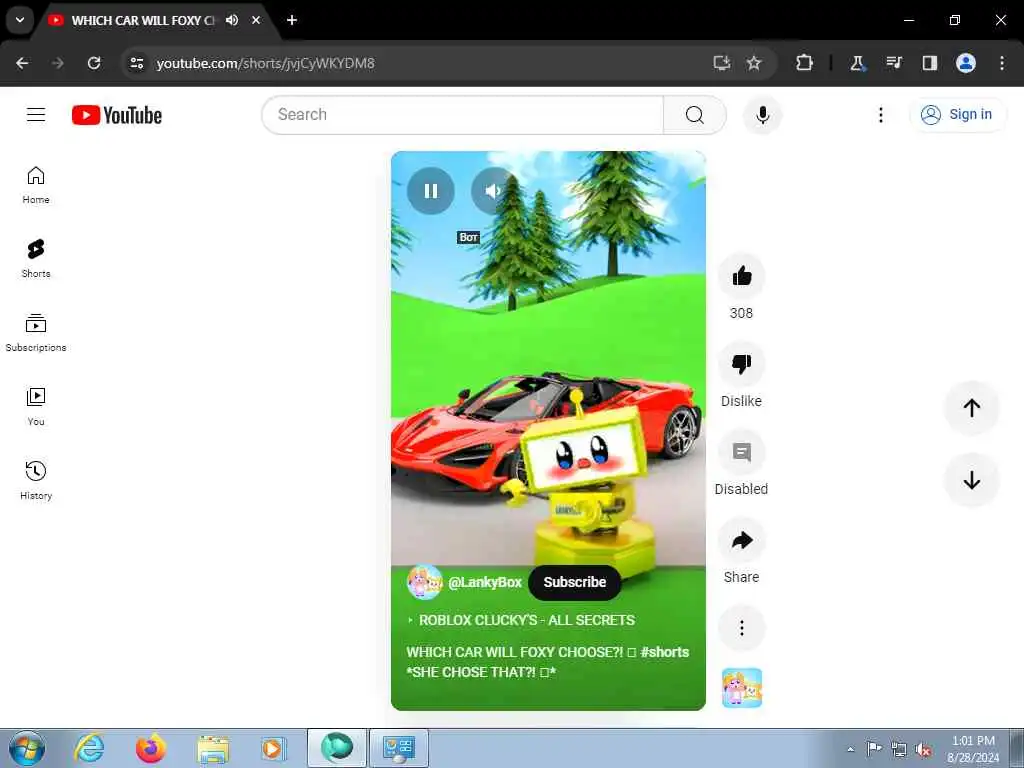Click the search magnifier button
The height and width of the screenshot is (768, 1024).
pyautogui.click(x=695, y=115)
